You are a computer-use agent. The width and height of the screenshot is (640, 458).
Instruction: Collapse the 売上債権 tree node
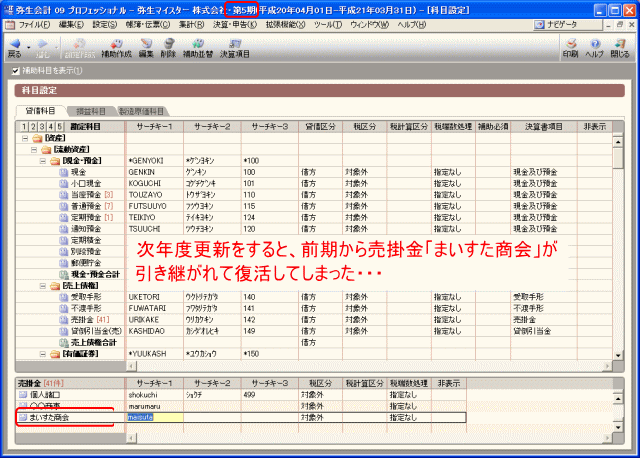click(x=43, y=286)
